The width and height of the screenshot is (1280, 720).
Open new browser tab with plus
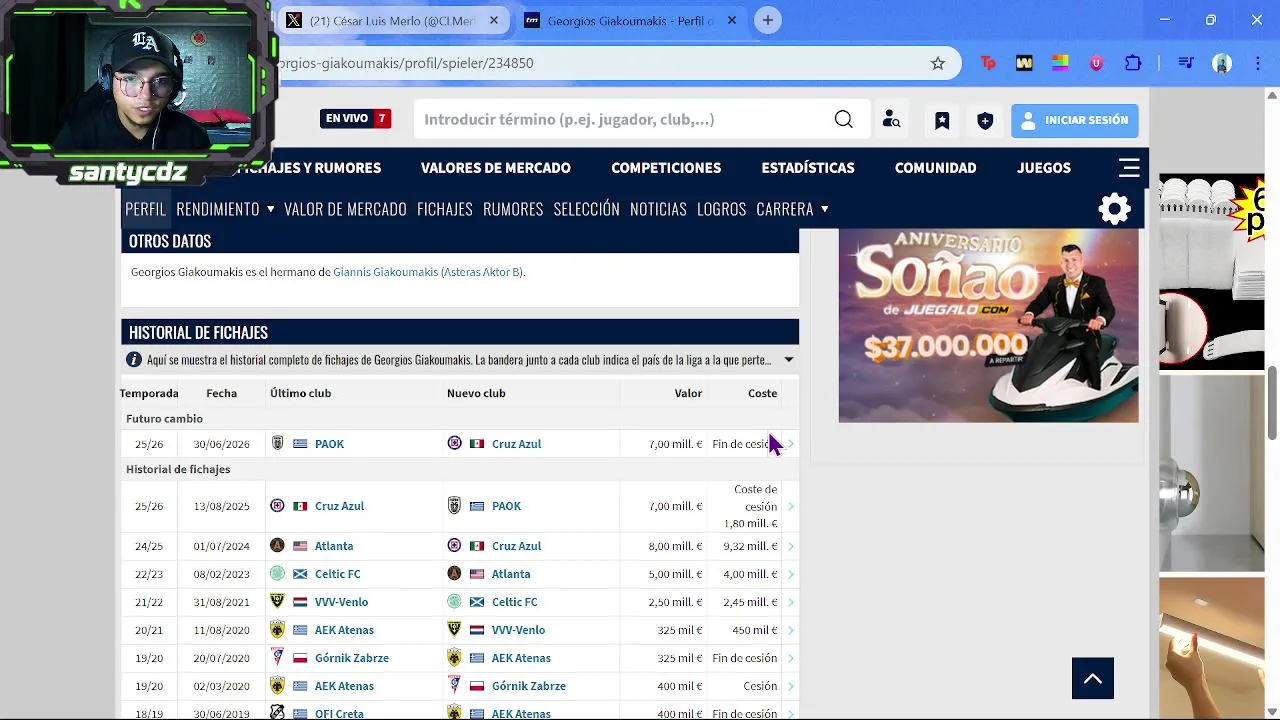pyautogui.click(x=767, y=20)
